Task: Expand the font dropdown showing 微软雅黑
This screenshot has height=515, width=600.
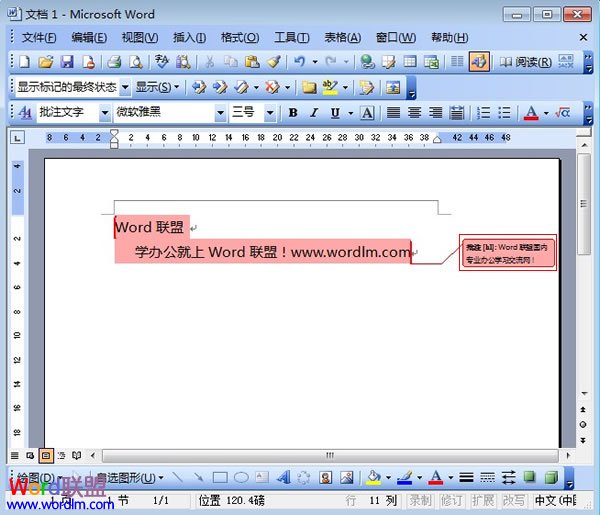Action: (x=220, y=113)
